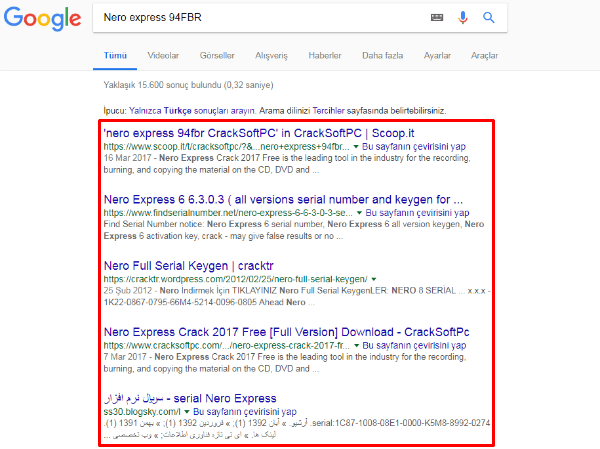Open the Araçlar search tools
This screenshot has height=449, width=600.
click(484, 56)
